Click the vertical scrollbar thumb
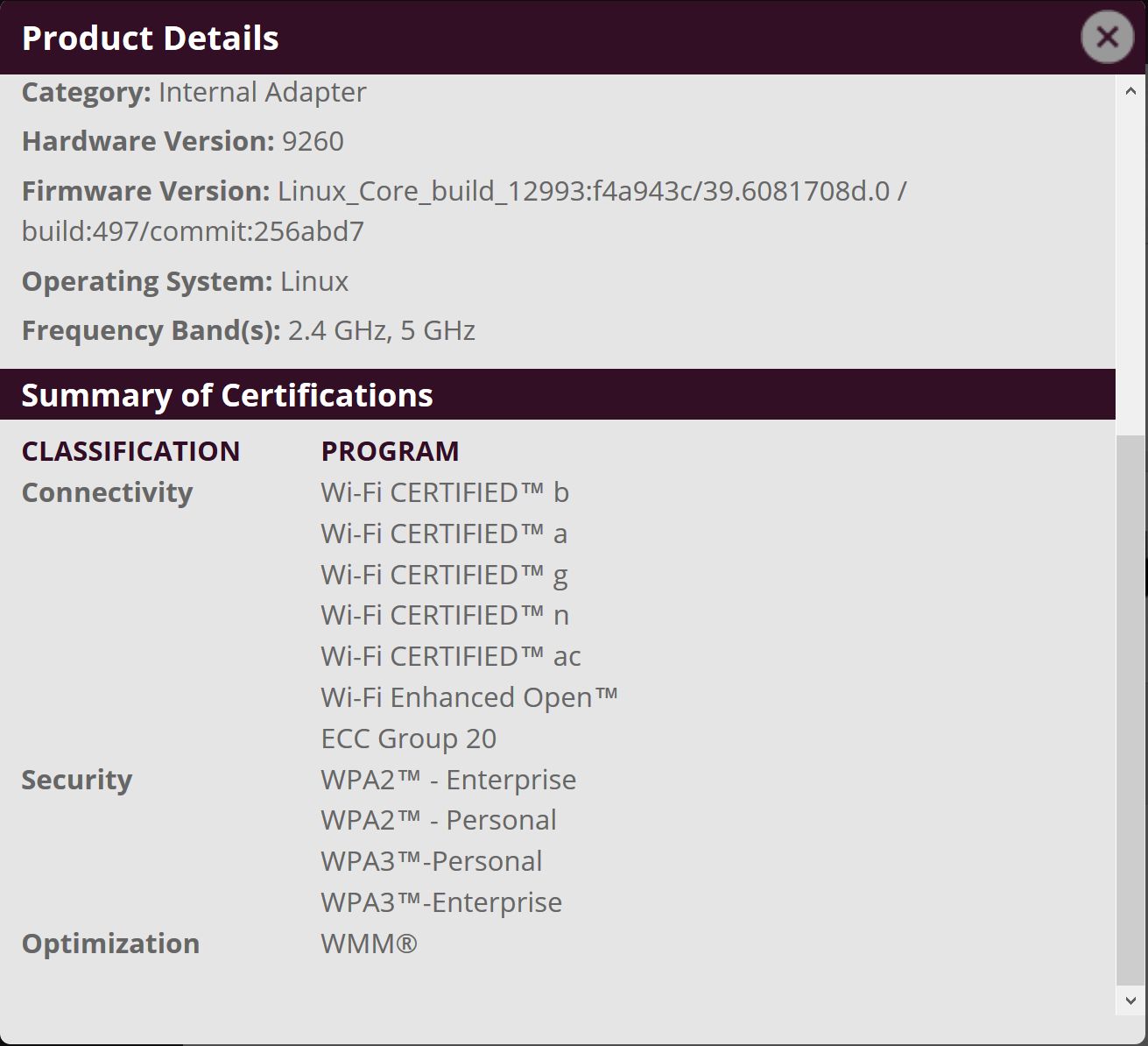Viewport: 1148px width, 1046px height. [1130, 709]
